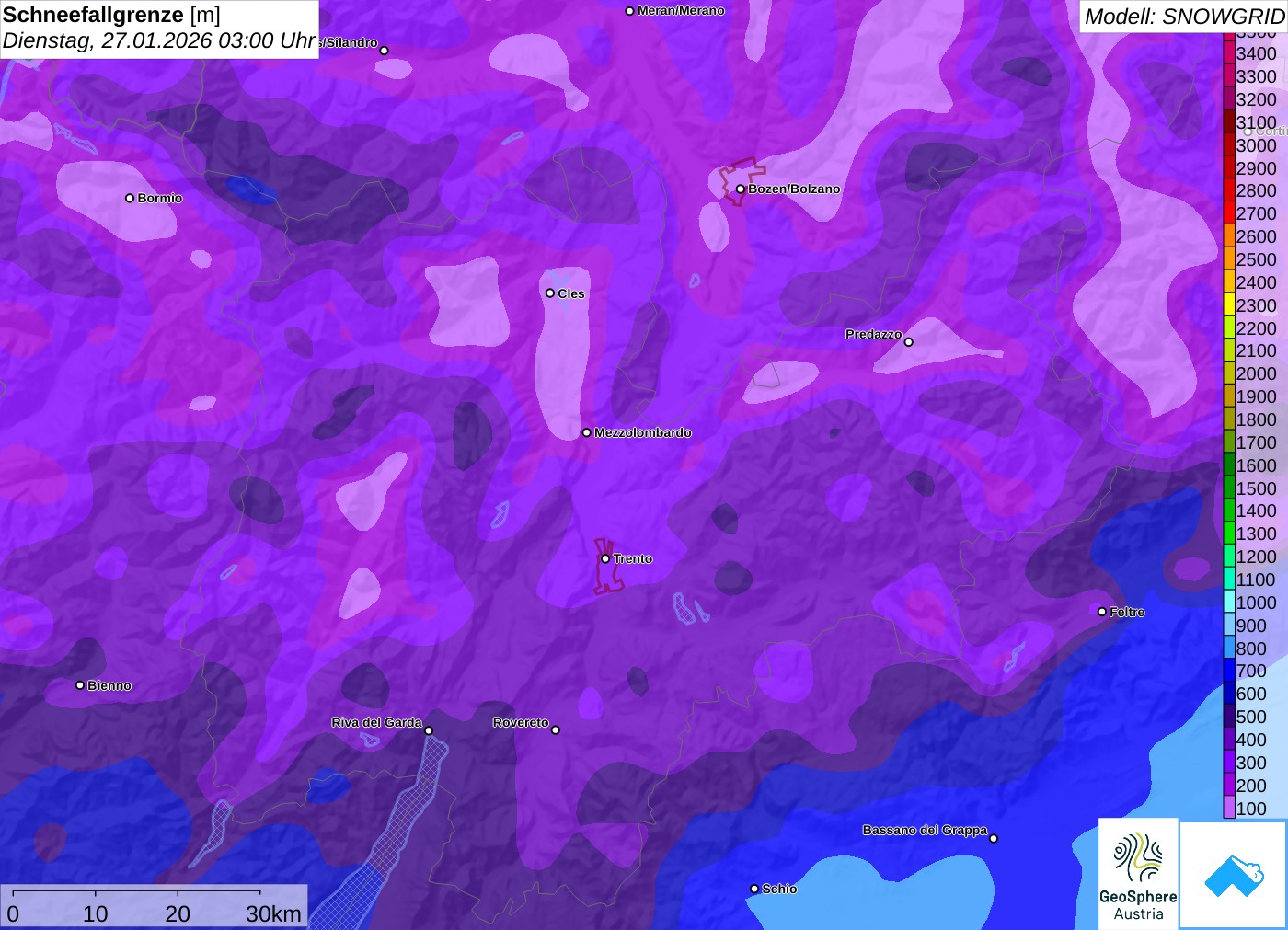Click the "200" legend value

1251,786
